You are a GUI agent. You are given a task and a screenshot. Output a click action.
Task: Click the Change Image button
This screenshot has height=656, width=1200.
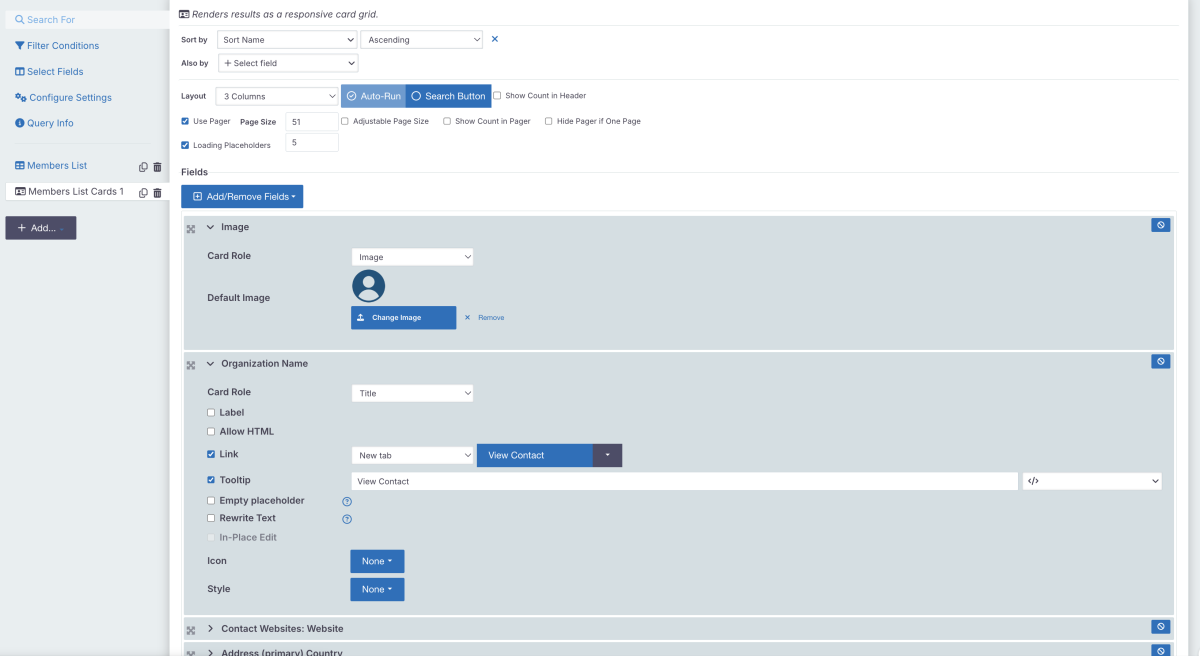point(403,318)
